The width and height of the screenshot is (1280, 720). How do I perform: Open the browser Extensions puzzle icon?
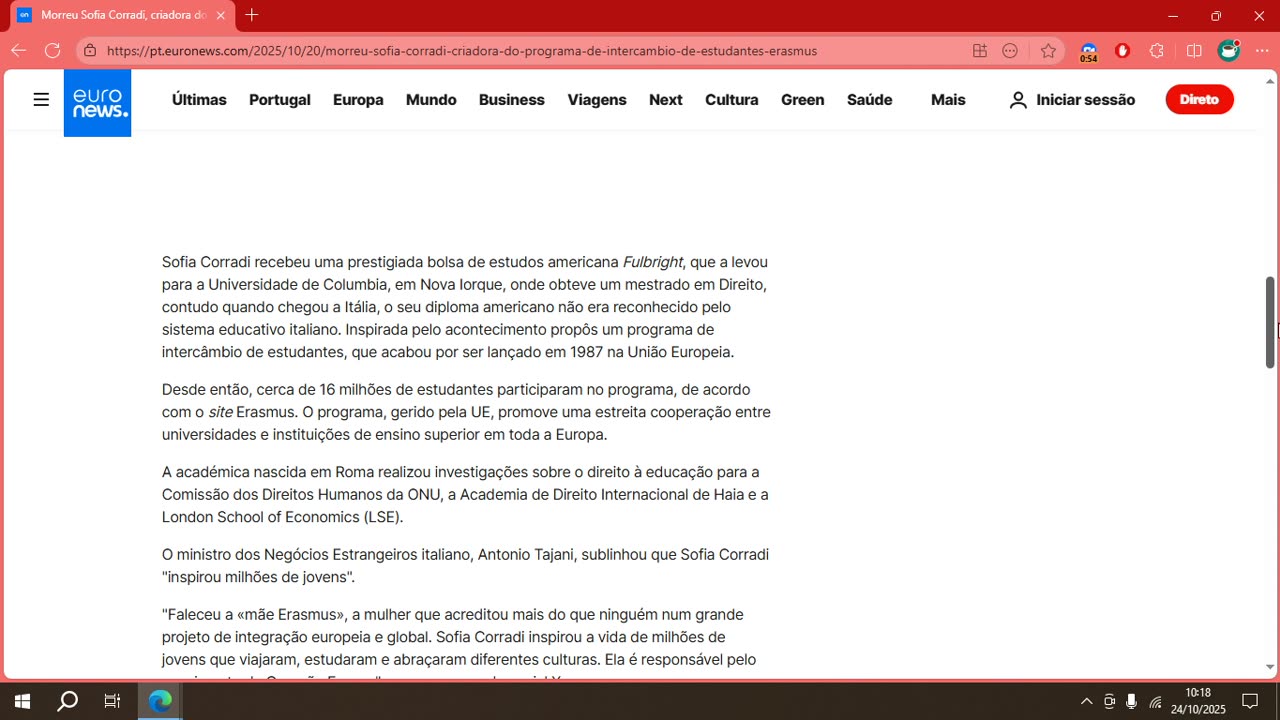pyautogui.click(x=1157, y=50)
